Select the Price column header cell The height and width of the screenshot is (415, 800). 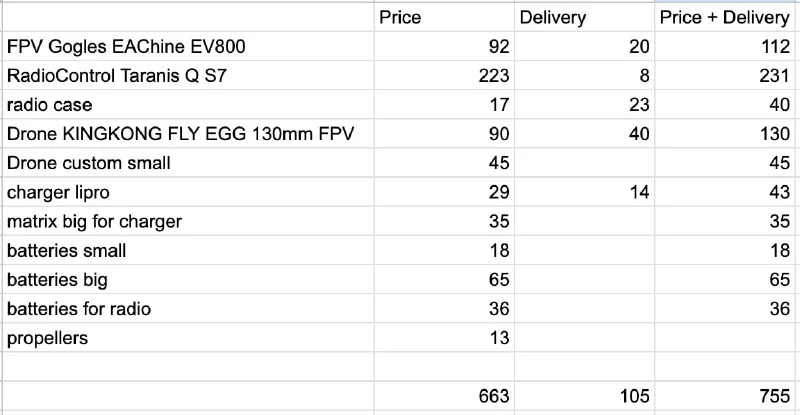tap(445, 18)
